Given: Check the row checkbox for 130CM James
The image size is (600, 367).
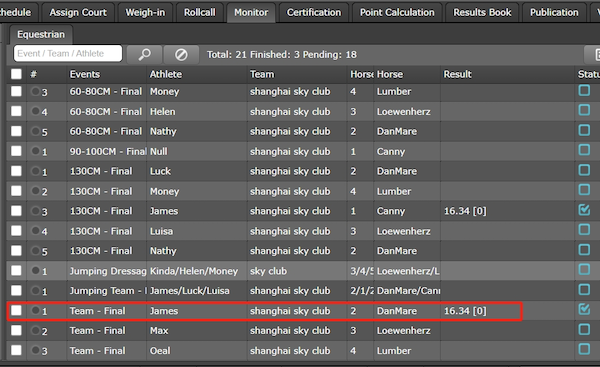Looking at the screenshot, I should click(16, 211).
